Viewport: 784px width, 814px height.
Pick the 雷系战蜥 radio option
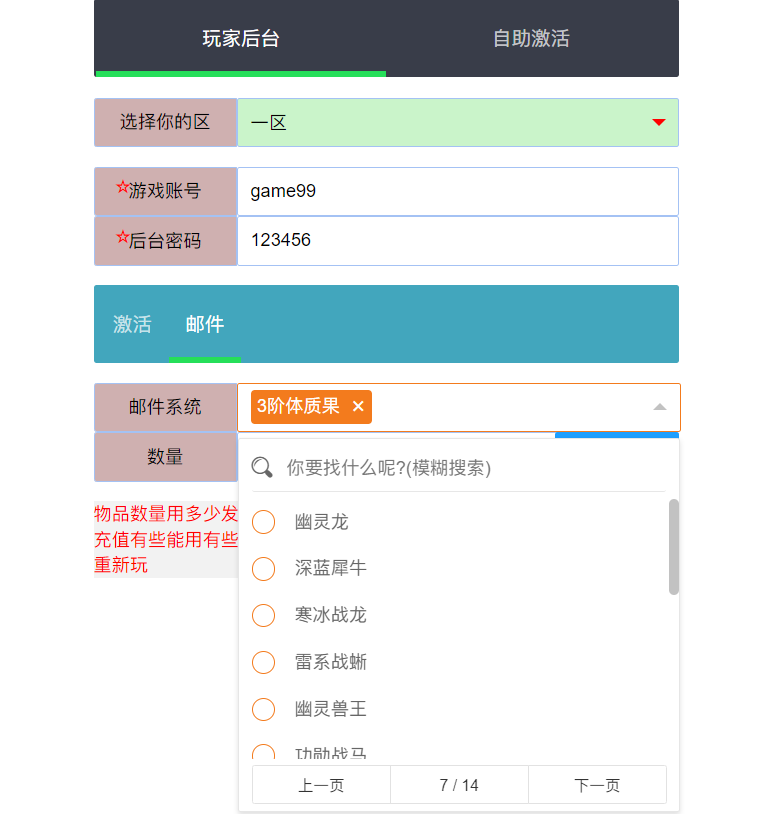263,662
